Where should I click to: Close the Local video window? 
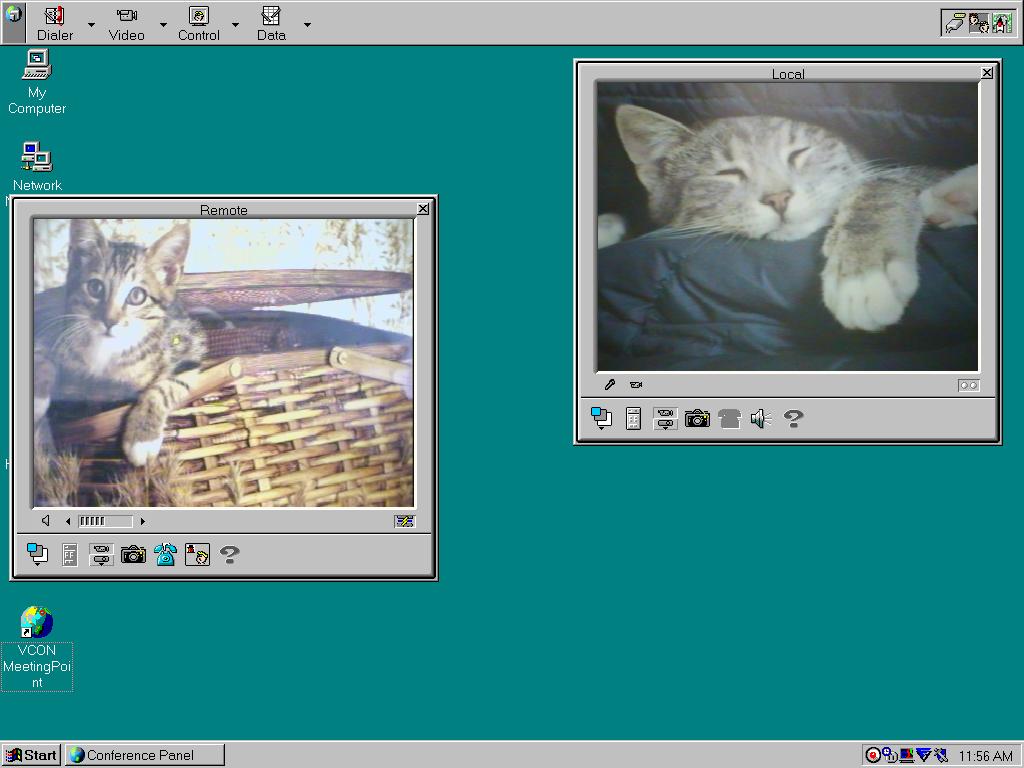pos(987,73)
